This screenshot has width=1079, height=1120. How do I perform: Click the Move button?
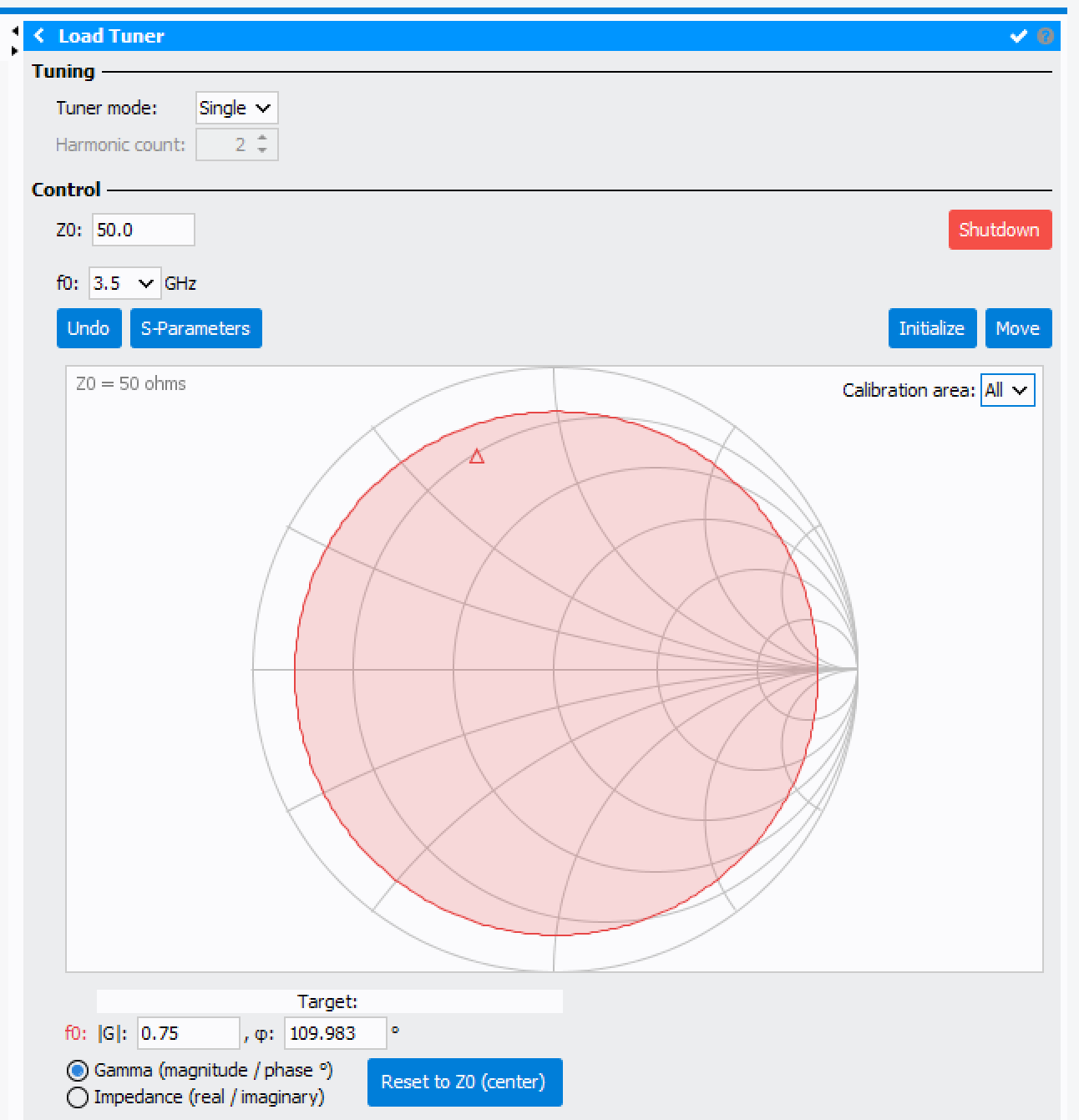coord(1018,328)
